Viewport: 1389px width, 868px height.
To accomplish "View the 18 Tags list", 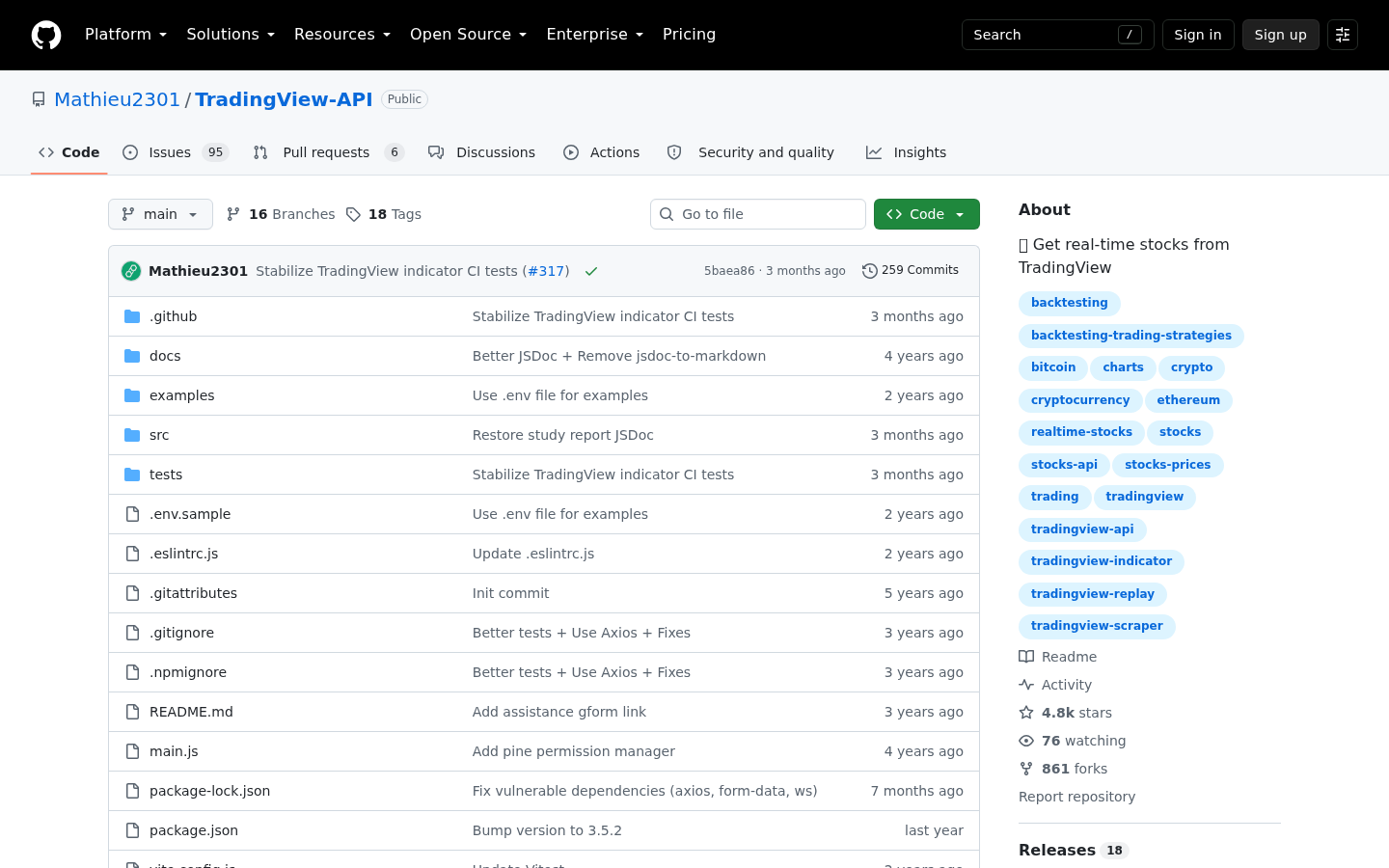I will [384, 214].
